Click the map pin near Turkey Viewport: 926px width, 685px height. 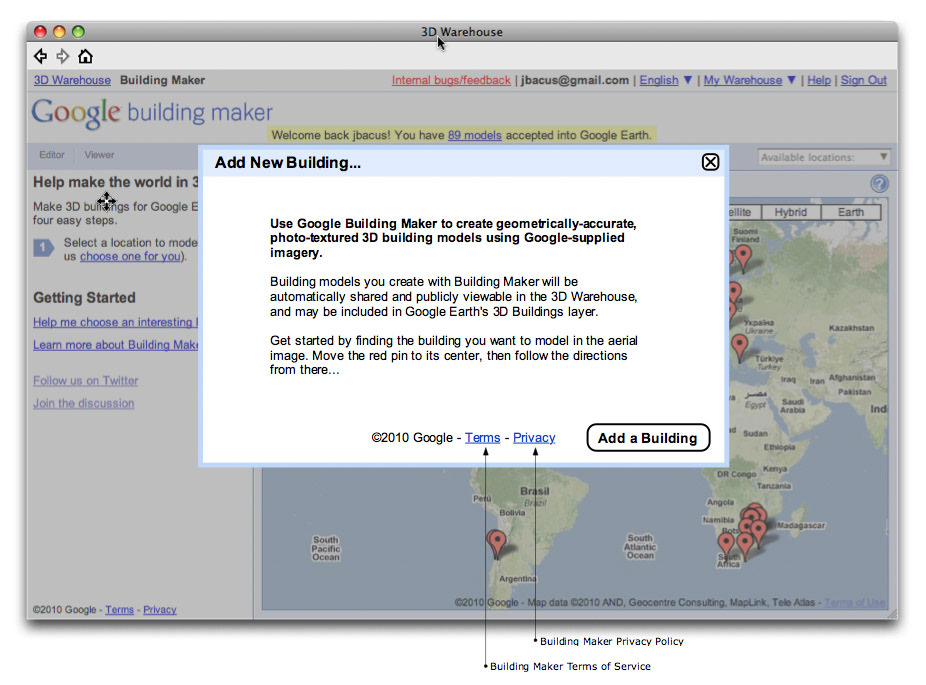[739, 347]
